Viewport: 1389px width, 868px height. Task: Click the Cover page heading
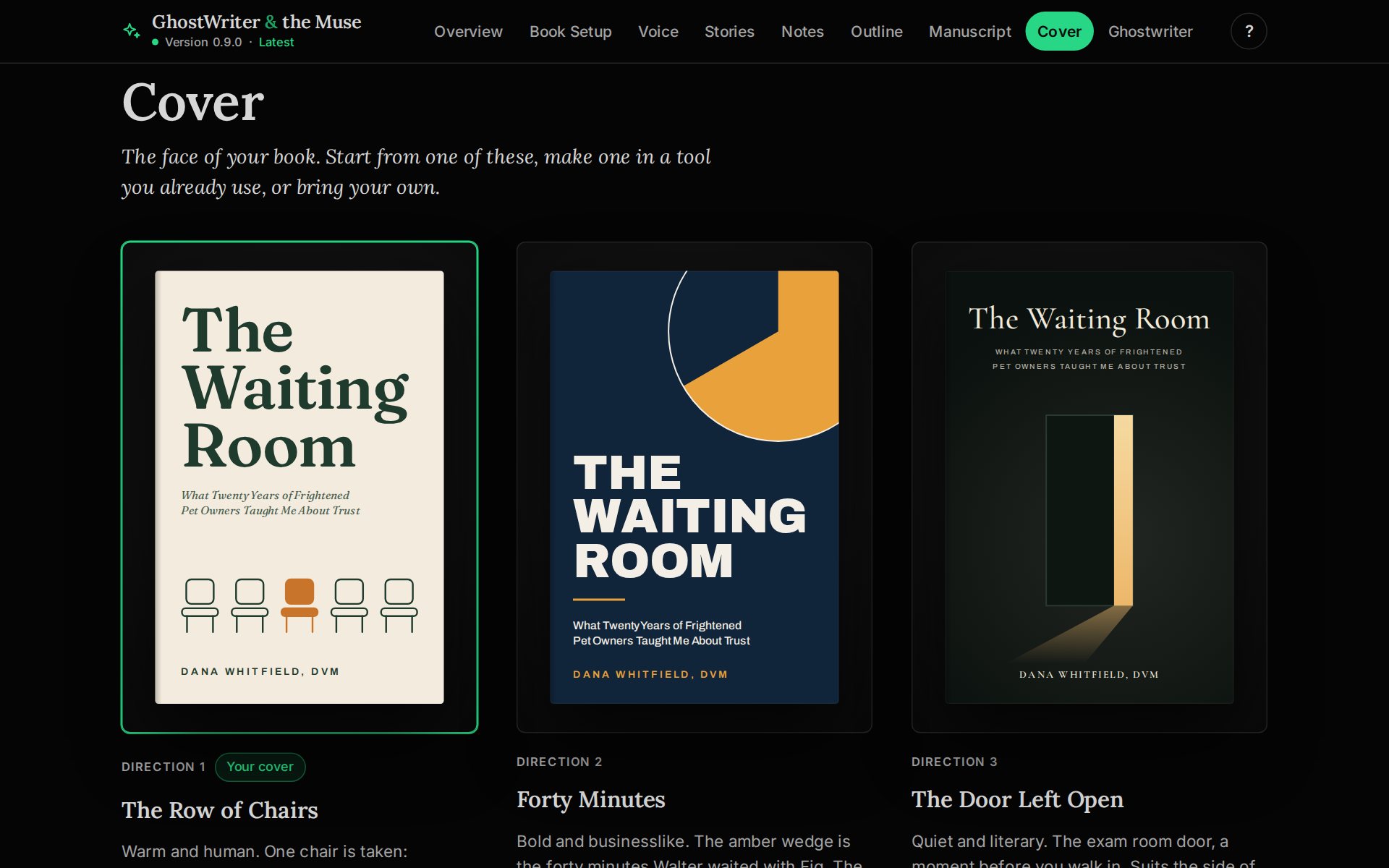tap(193, 102)
